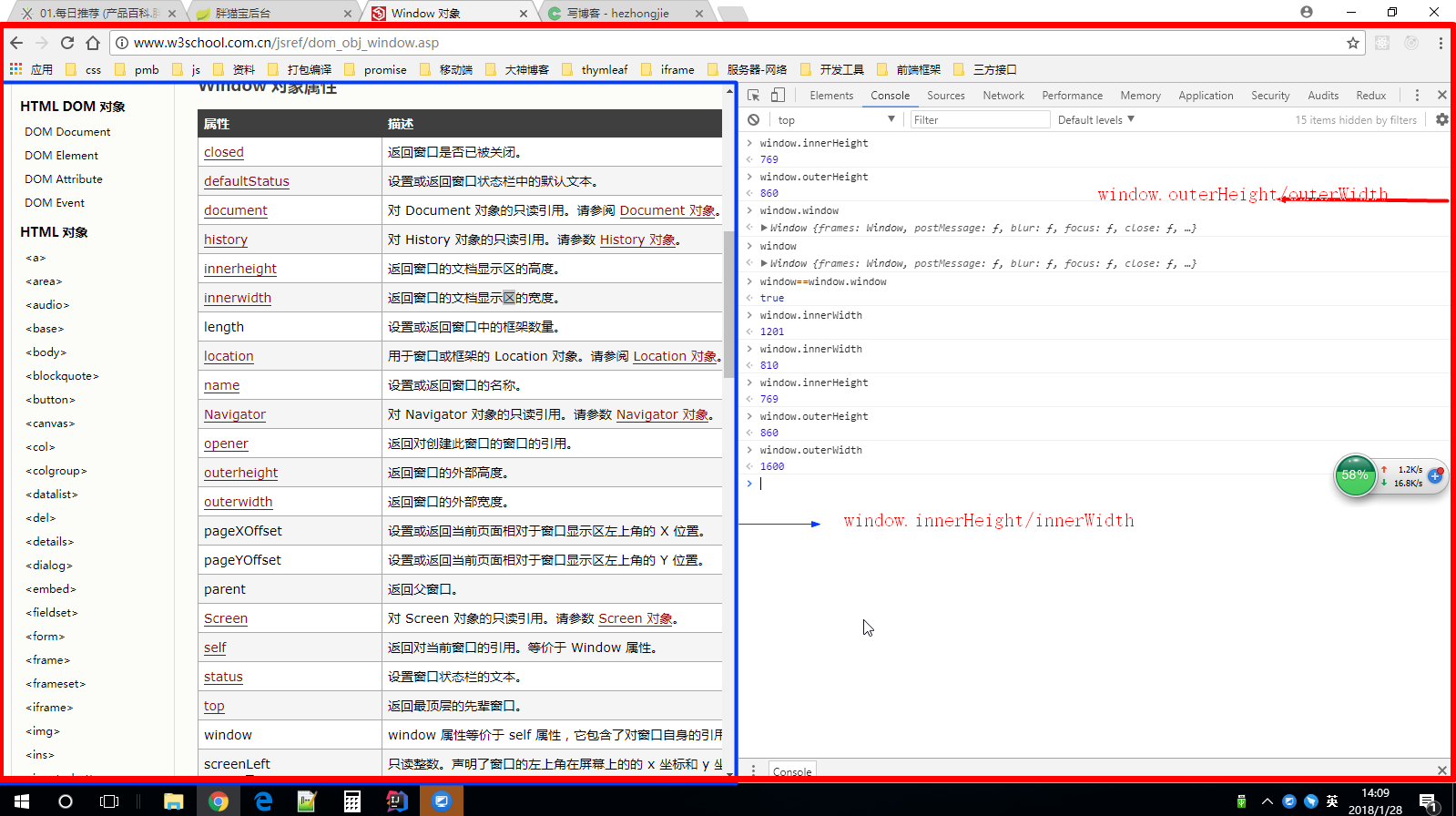
Task: Open the browser home page
Action: (x=93, y=43)
